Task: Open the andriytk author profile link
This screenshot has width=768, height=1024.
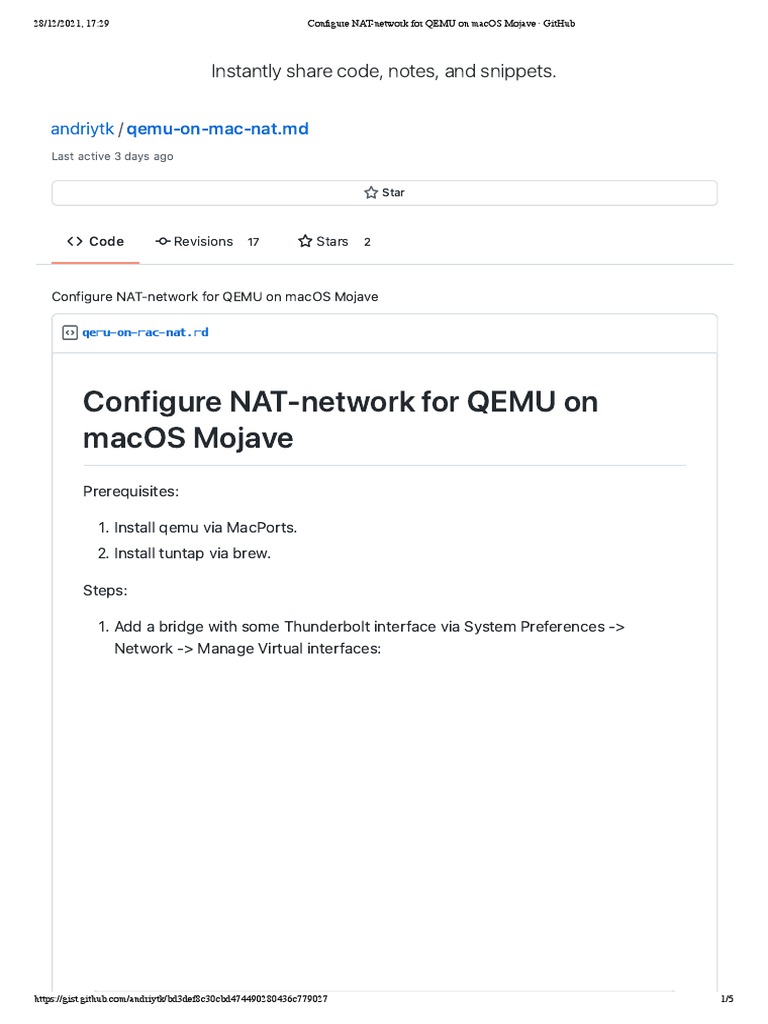Action: click(83, 129)
